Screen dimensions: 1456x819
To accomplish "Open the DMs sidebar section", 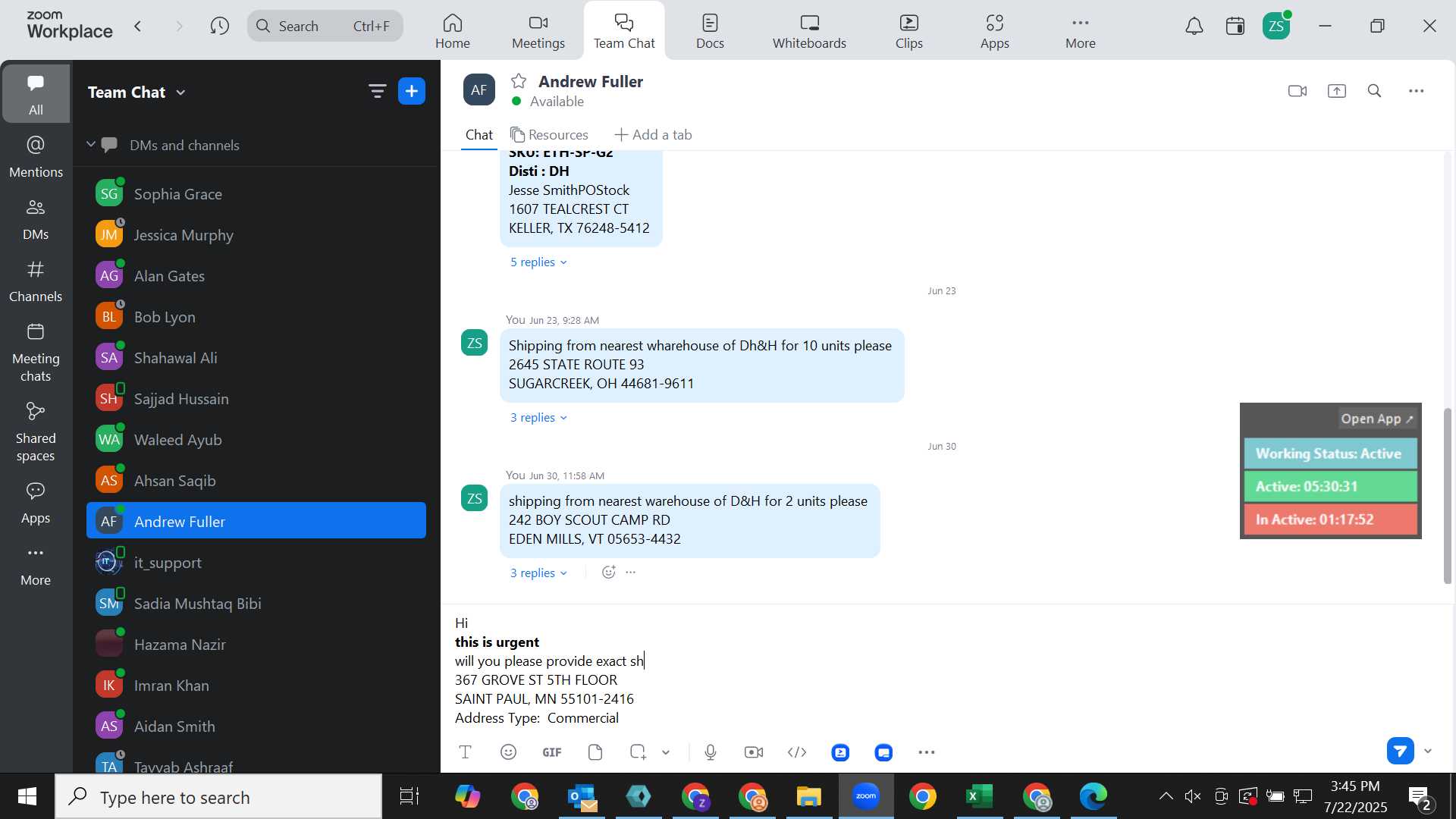I will [x=36, y=219].
